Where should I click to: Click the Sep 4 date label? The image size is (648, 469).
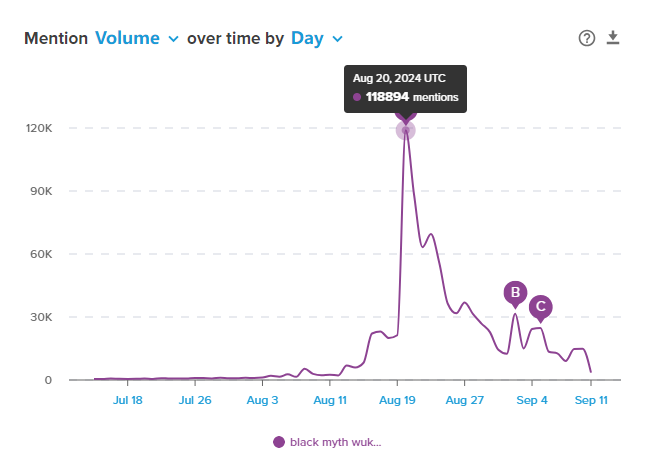[x=532, y=401]
